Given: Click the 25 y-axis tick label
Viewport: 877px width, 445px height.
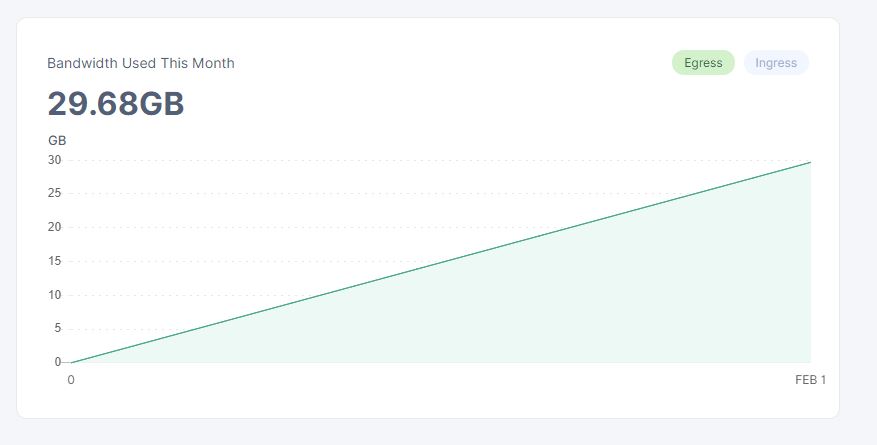Looking at the screenshot, I should (55, 193).
